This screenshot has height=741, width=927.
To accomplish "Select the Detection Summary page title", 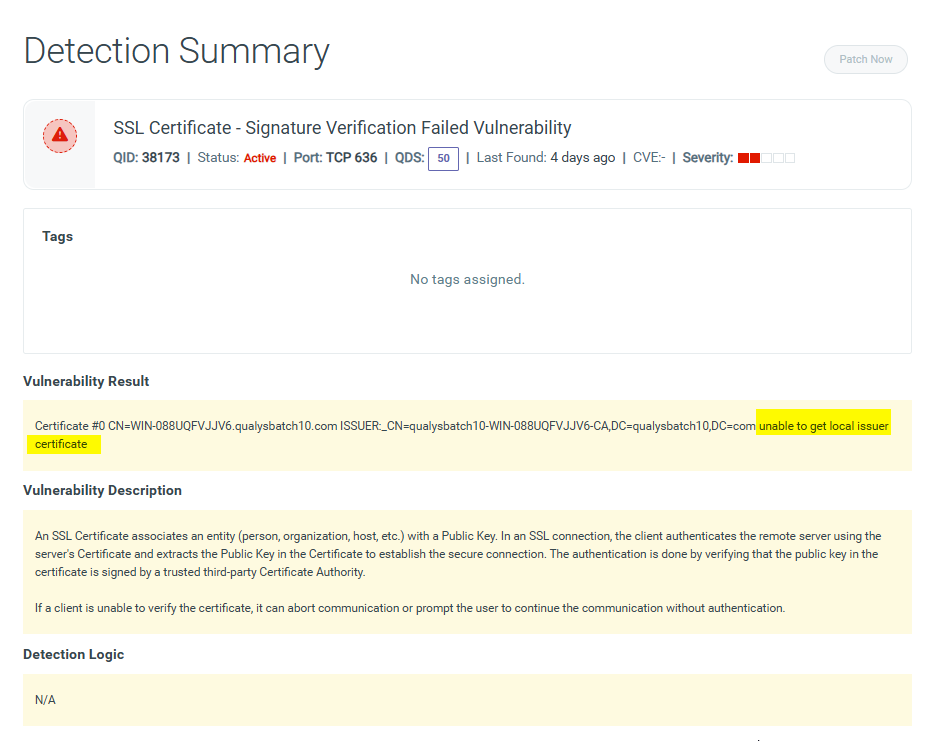I will 176,50.
